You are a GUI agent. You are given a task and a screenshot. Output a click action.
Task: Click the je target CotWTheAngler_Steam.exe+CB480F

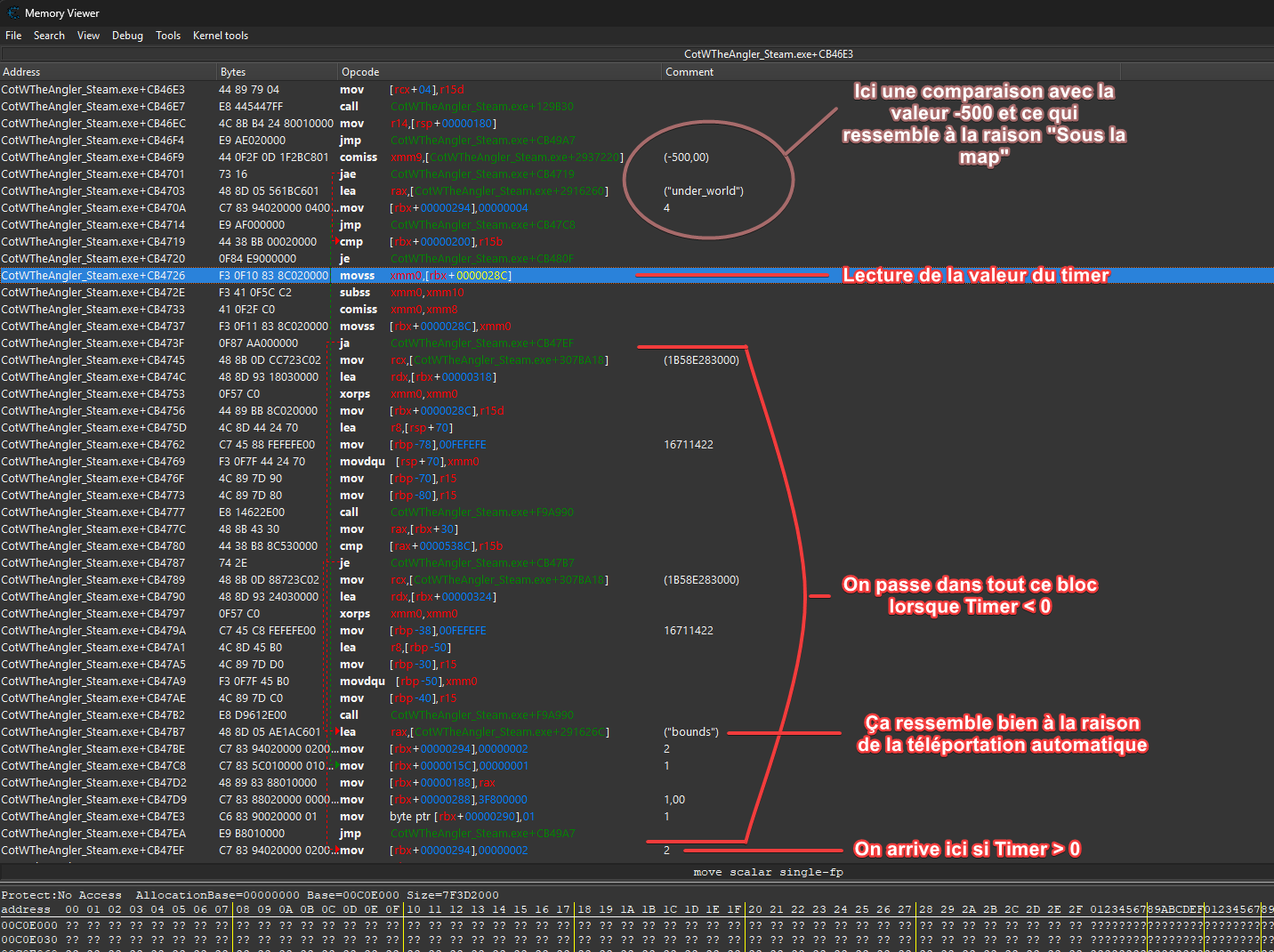tap(482, 259)
